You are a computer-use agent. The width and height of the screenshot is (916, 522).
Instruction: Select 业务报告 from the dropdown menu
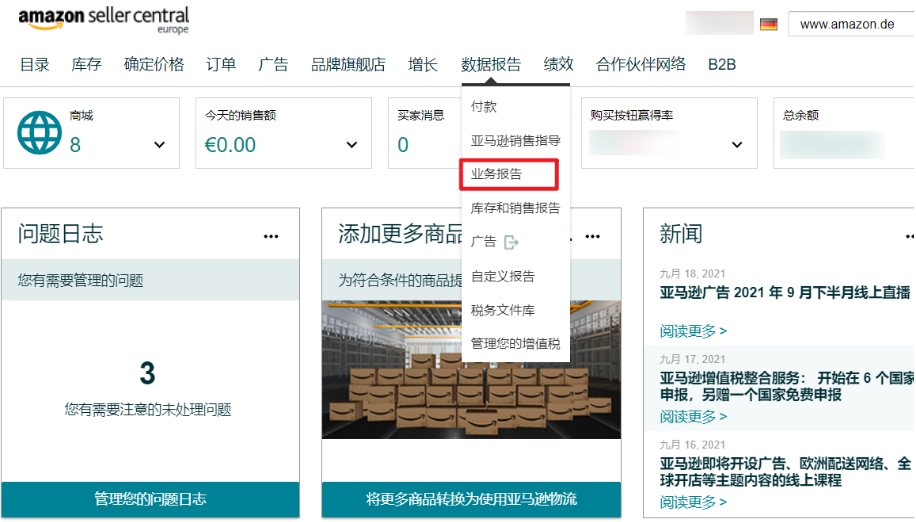point(497,174)
